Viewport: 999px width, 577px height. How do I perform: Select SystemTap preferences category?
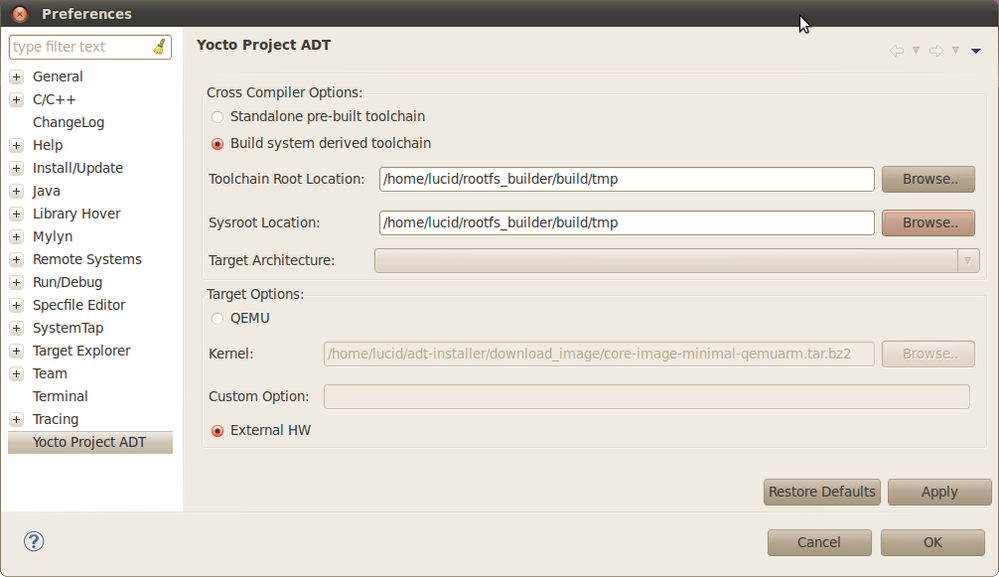click(x=68, y=328)
